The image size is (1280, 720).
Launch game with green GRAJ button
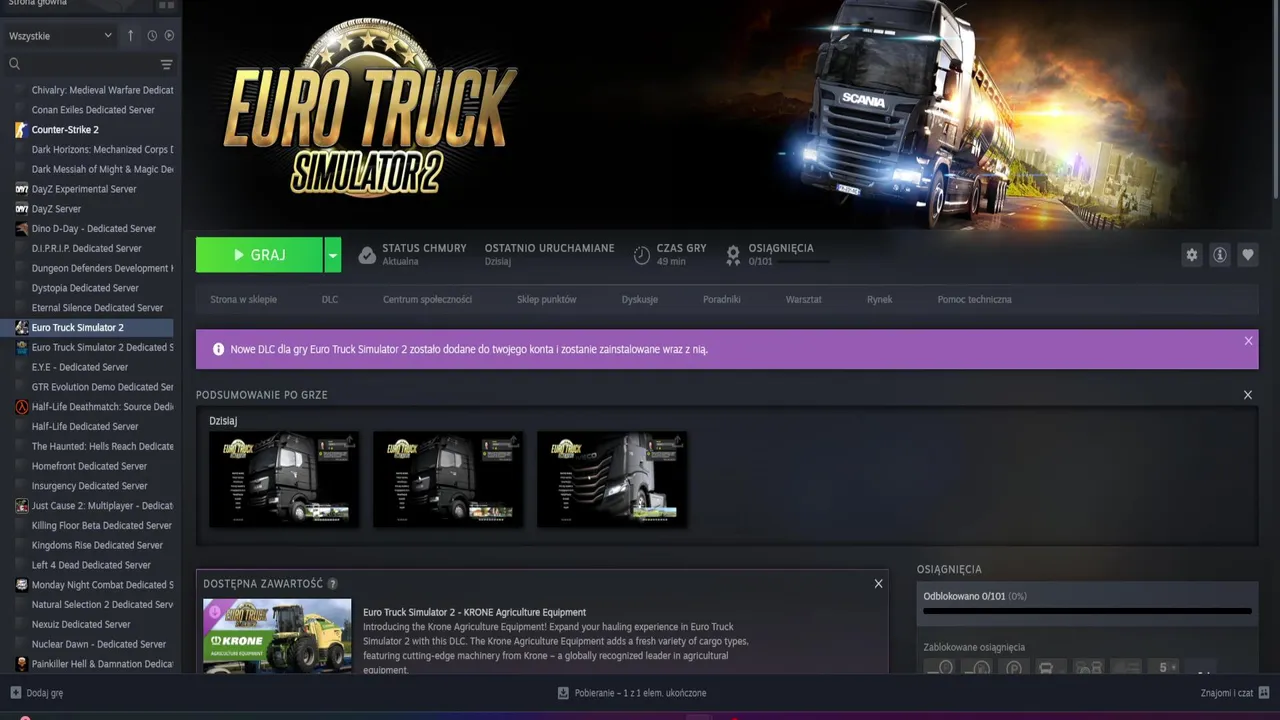click(259, 255)
